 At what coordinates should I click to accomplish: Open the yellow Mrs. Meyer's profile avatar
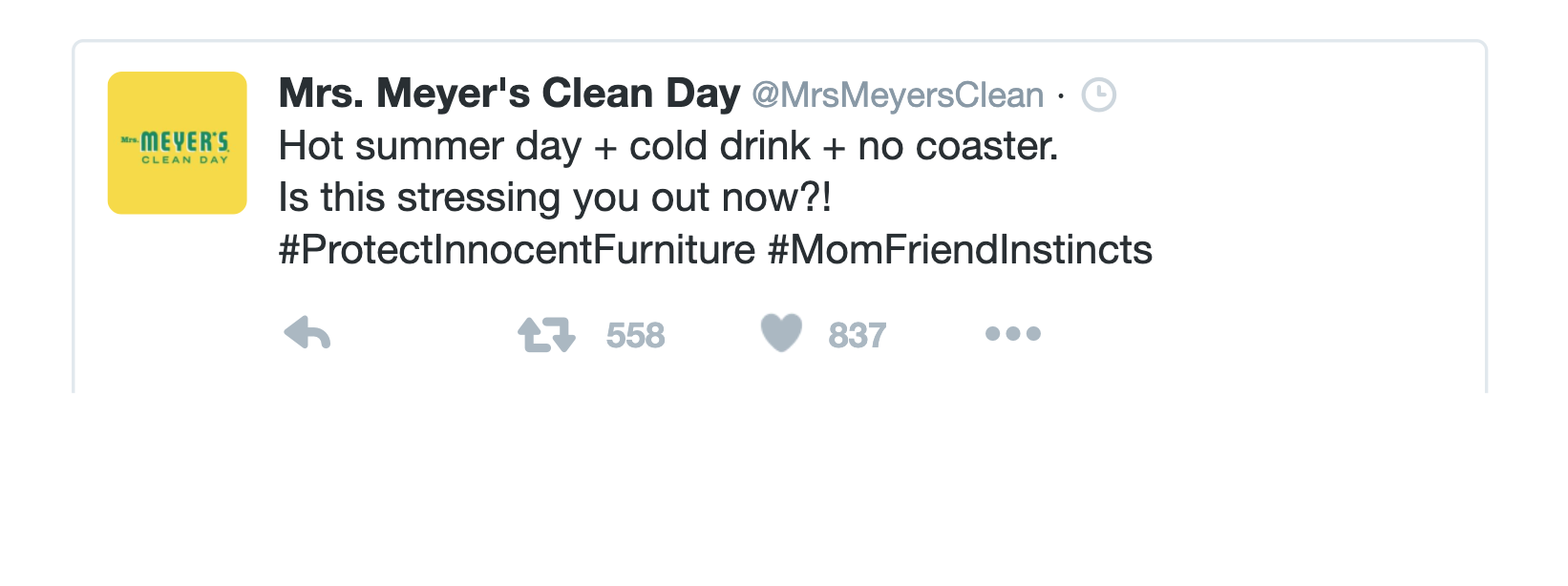click(178, 142)
